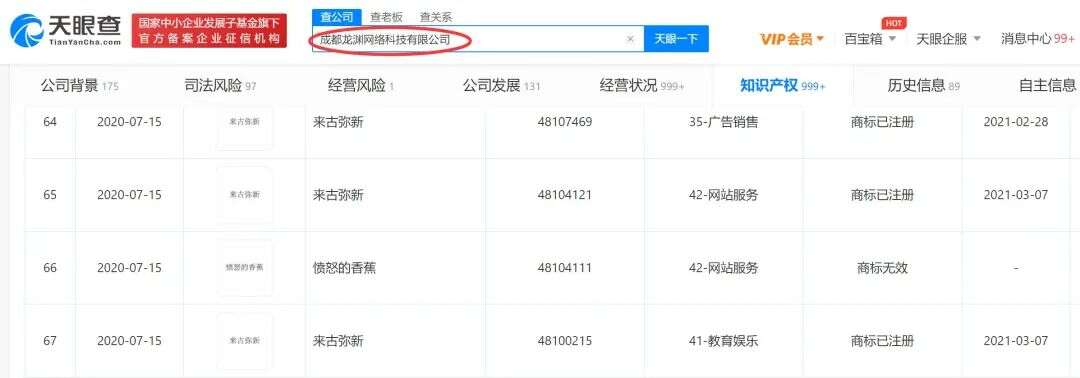Viewport: 1080px width, 378px height.
Task: Click the red 官方备案企业征信机构 banner
Action: 209,31
